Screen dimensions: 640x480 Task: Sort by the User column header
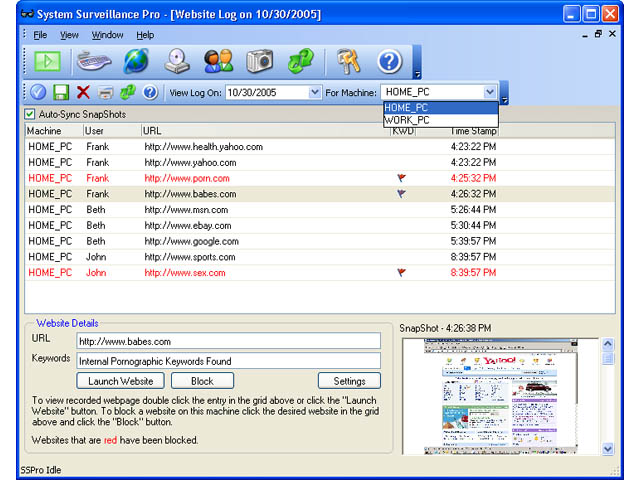(x=112, y=131)
